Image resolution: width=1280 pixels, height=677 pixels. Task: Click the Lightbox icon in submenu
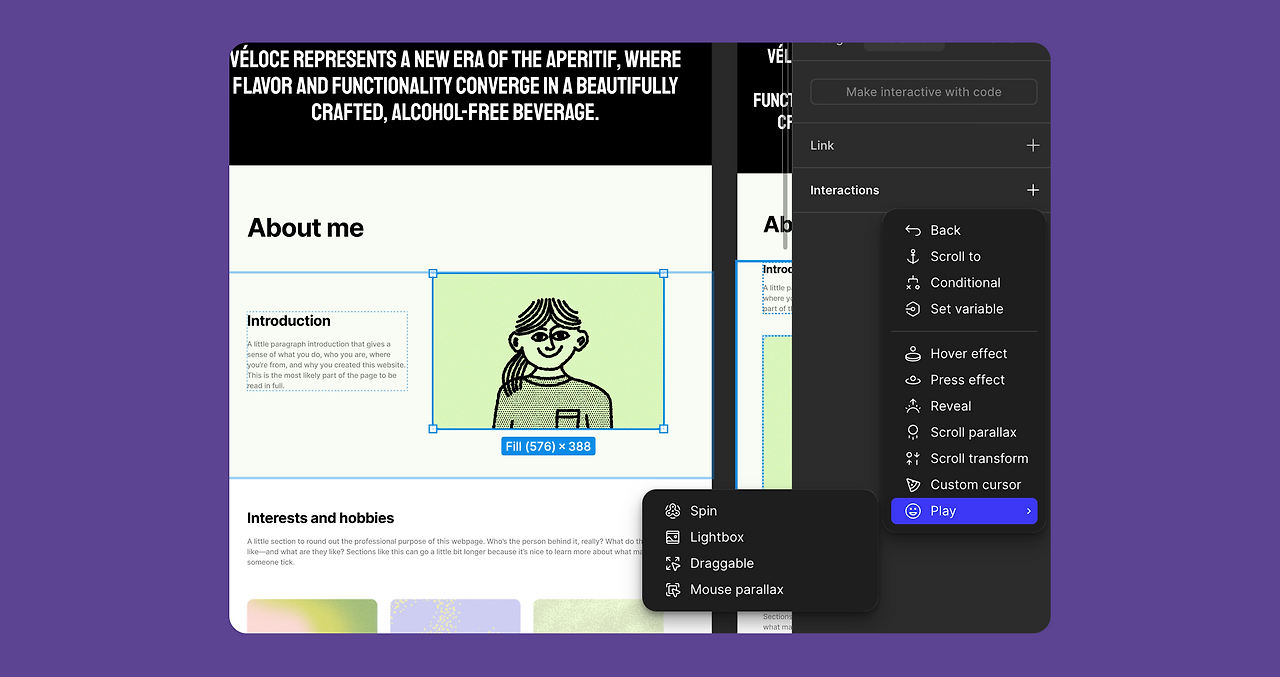(x=673, y=537)
